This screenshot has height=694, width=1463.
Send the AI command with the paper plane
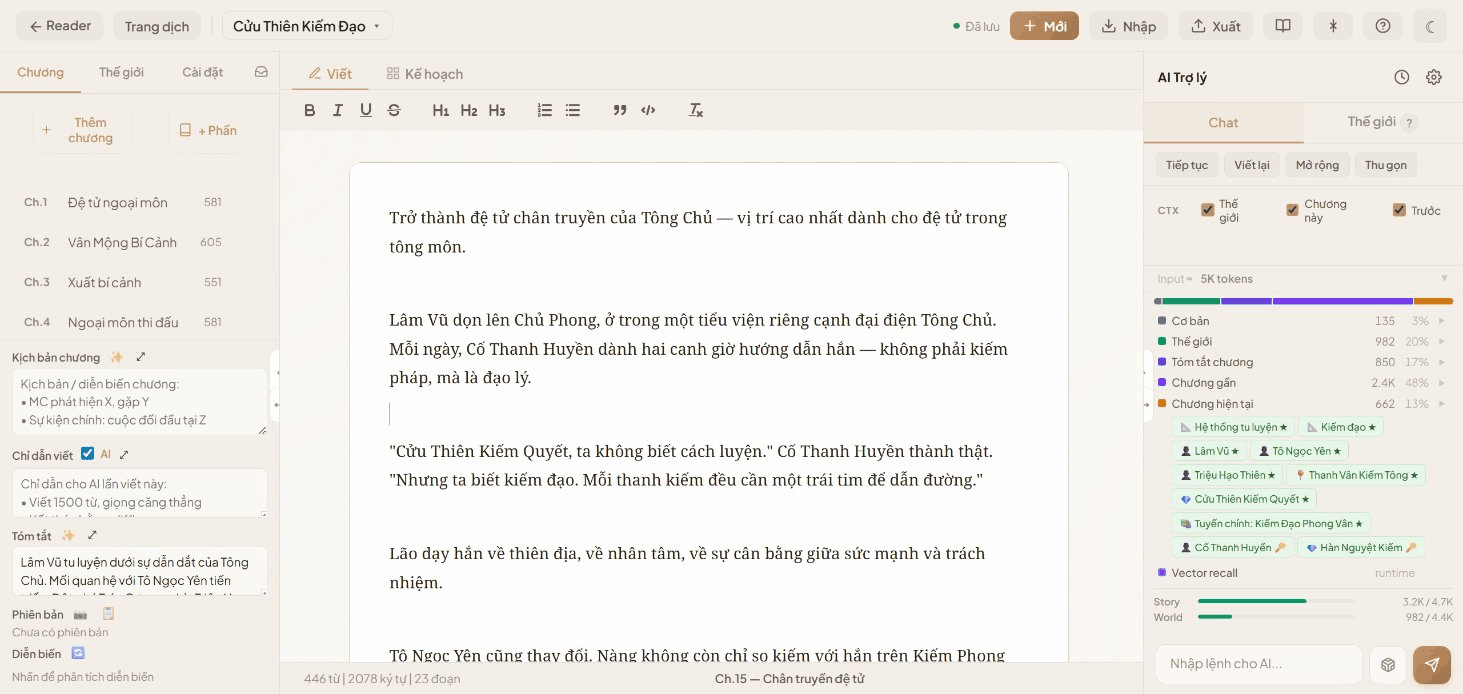pos(1432,664)
